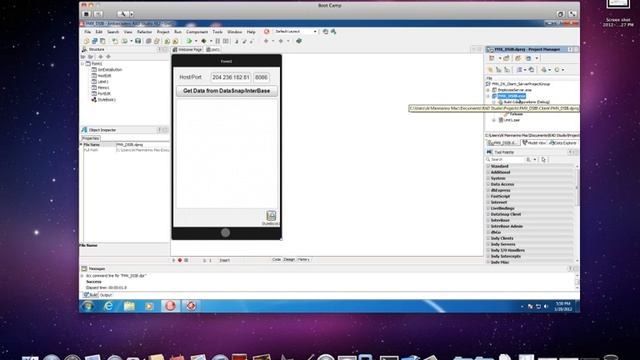
Task: Open Windows Explorer folder from taskbar
Action: tap(129, 306)
